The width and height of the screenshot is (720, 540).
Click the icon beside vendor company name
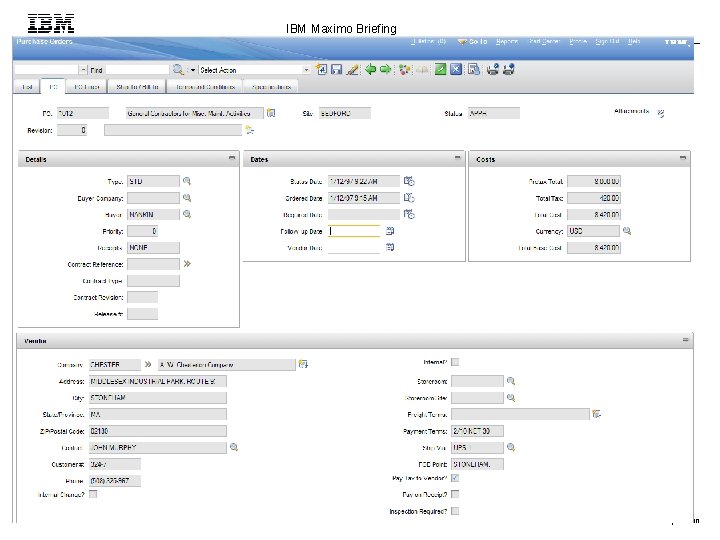pyautogui.click(x=303, y=364)
